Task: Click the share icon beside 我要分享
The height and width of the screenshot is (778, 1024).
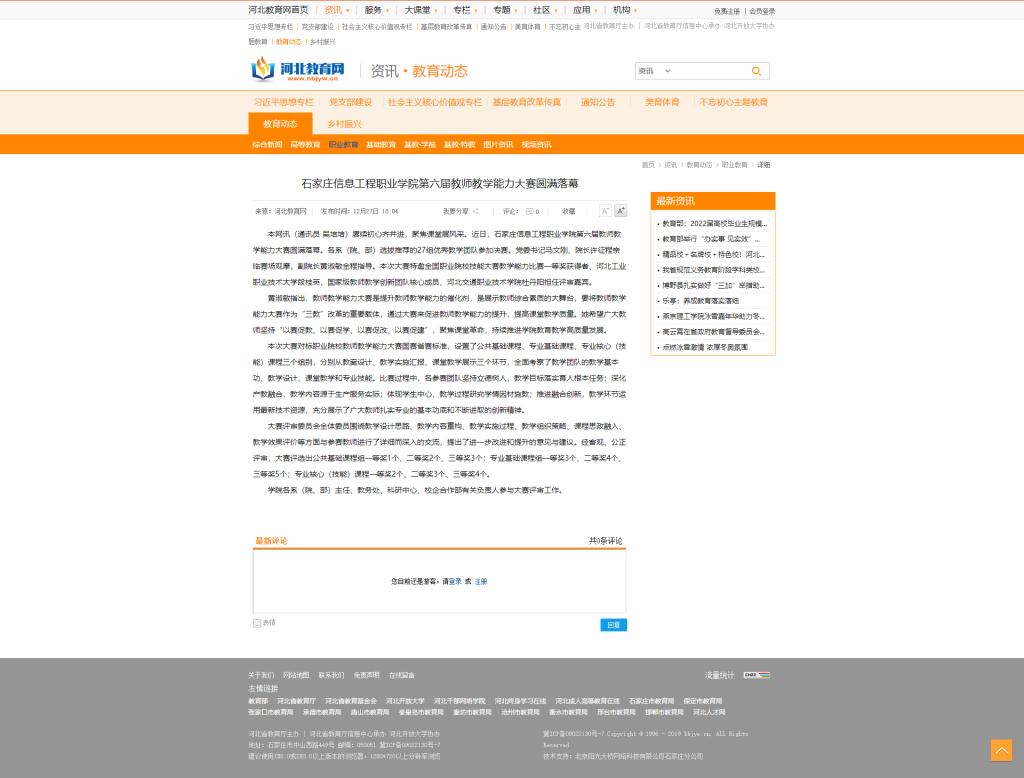Action: pos(476,211)
